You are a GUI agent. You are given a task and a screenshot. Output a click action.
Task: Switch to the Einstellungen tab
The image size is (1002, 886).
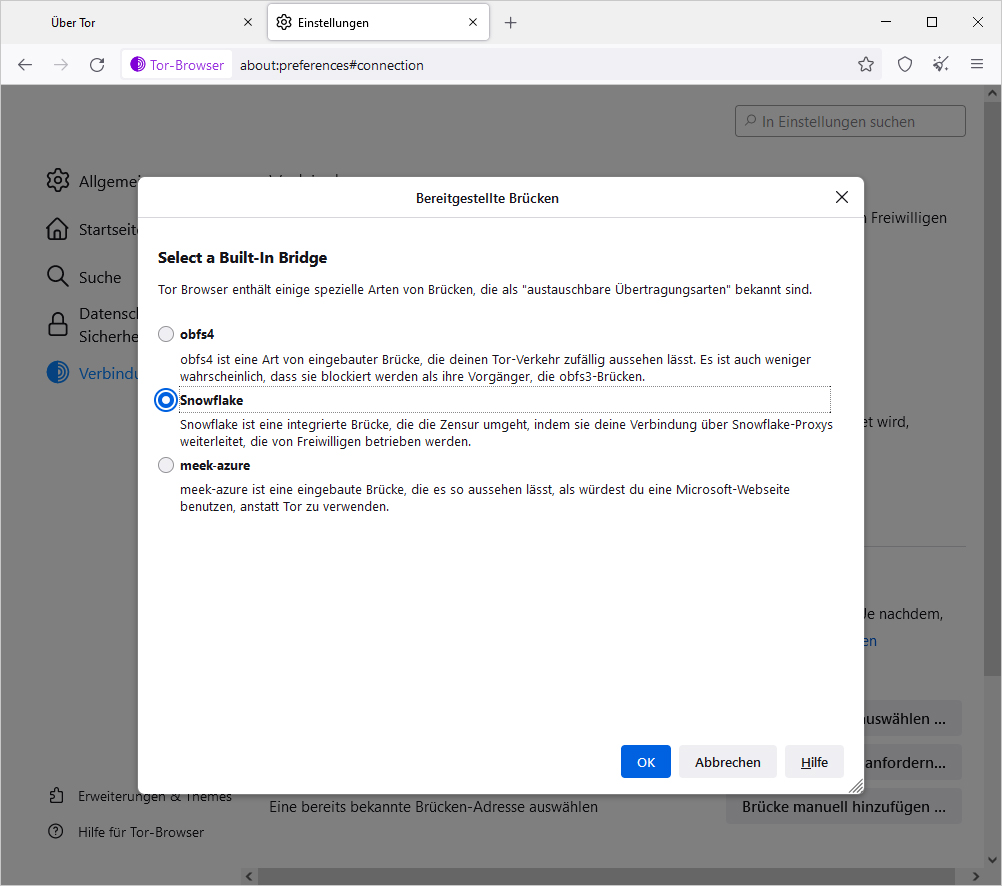[378, 23]
